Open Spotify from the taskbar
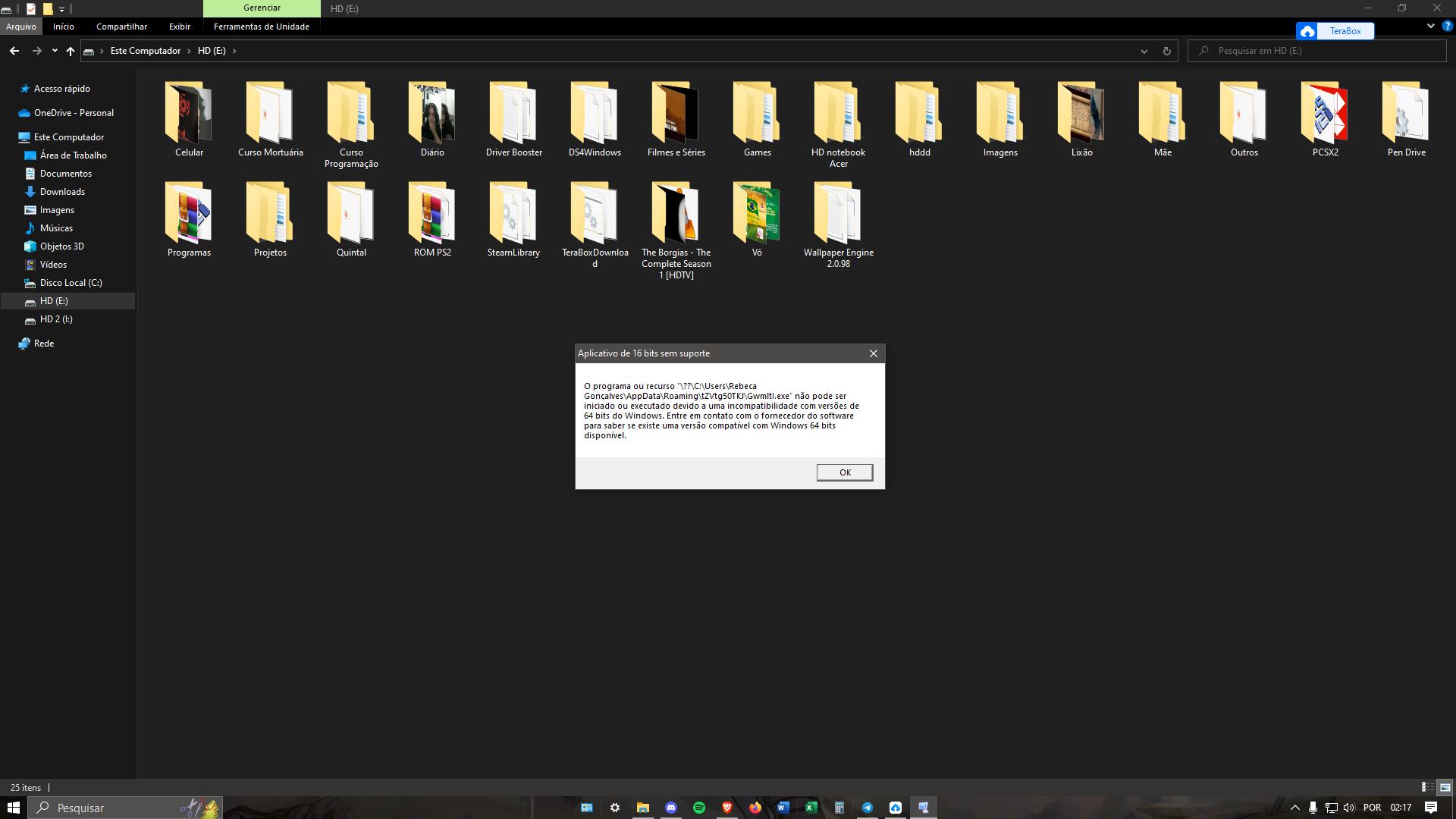The image size is (1456, 819). 699,808
